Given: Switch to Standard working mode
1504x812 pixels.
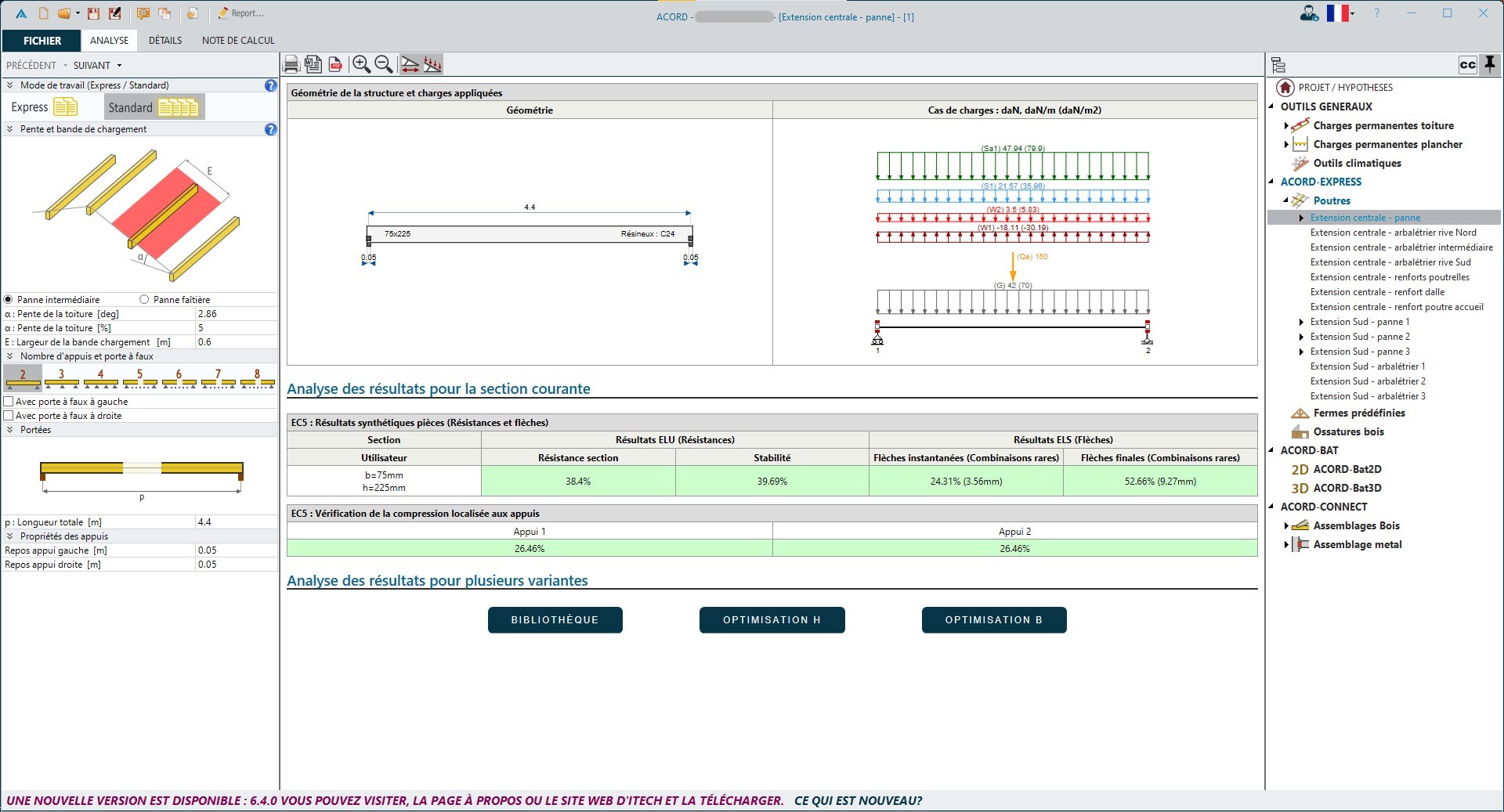Looking at the screenshot, I should 154,107.
